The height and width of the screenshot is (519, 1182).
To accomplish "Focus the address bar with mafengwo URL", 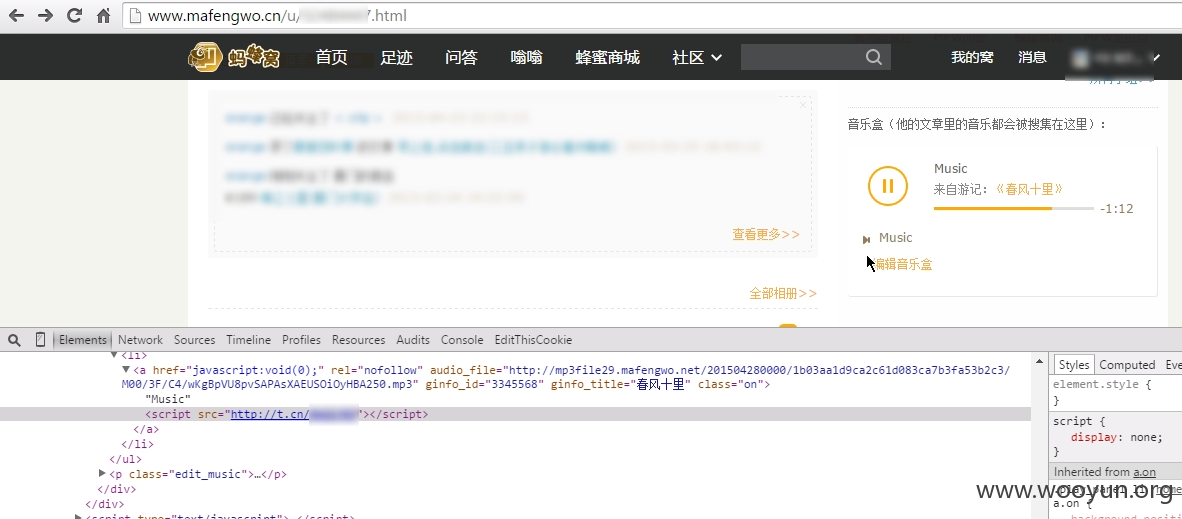I will (652, 15).
